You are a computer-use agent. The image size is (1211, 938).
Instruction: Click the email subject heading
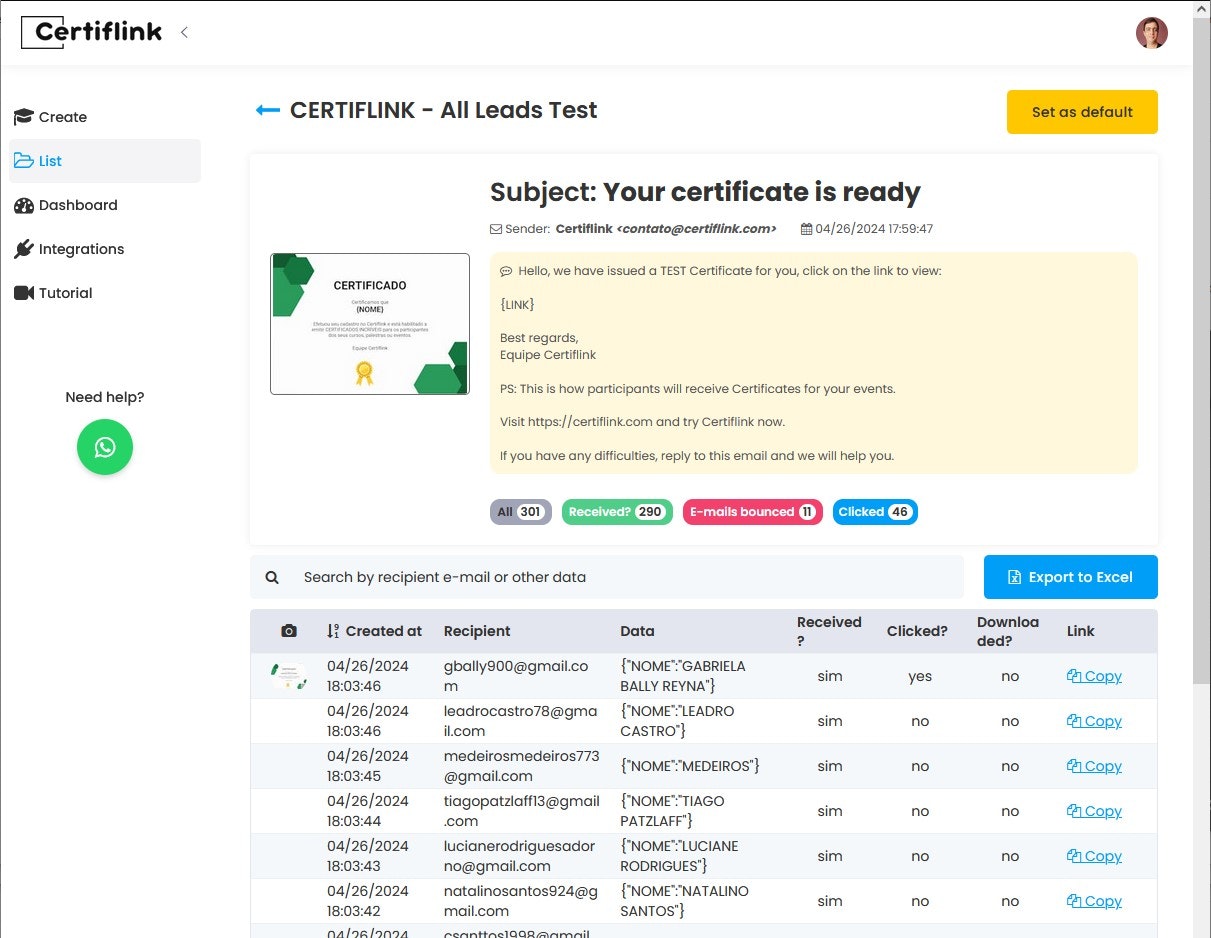(705, 192)
